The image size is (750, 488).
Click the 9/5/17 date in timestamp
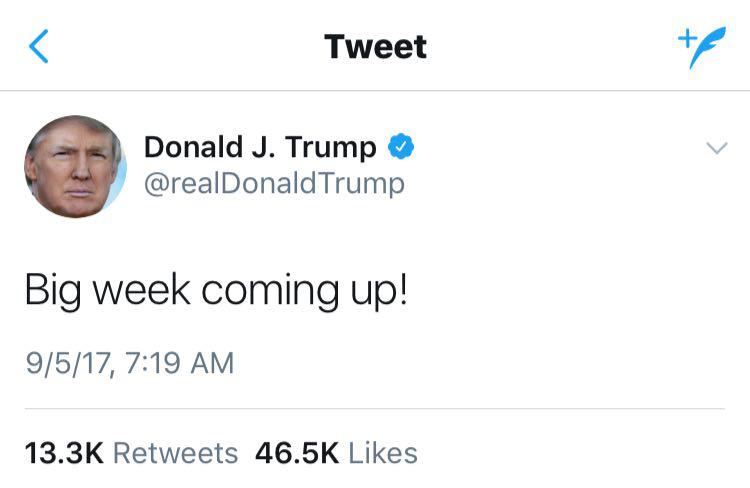(68, 363)
